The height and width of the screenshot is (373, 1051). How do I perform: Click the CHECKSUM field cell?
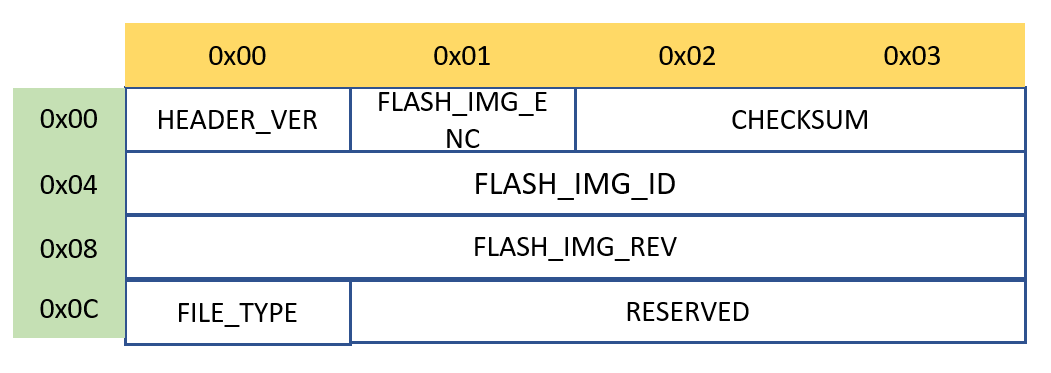pyautogui.click(x=800, y=119)
